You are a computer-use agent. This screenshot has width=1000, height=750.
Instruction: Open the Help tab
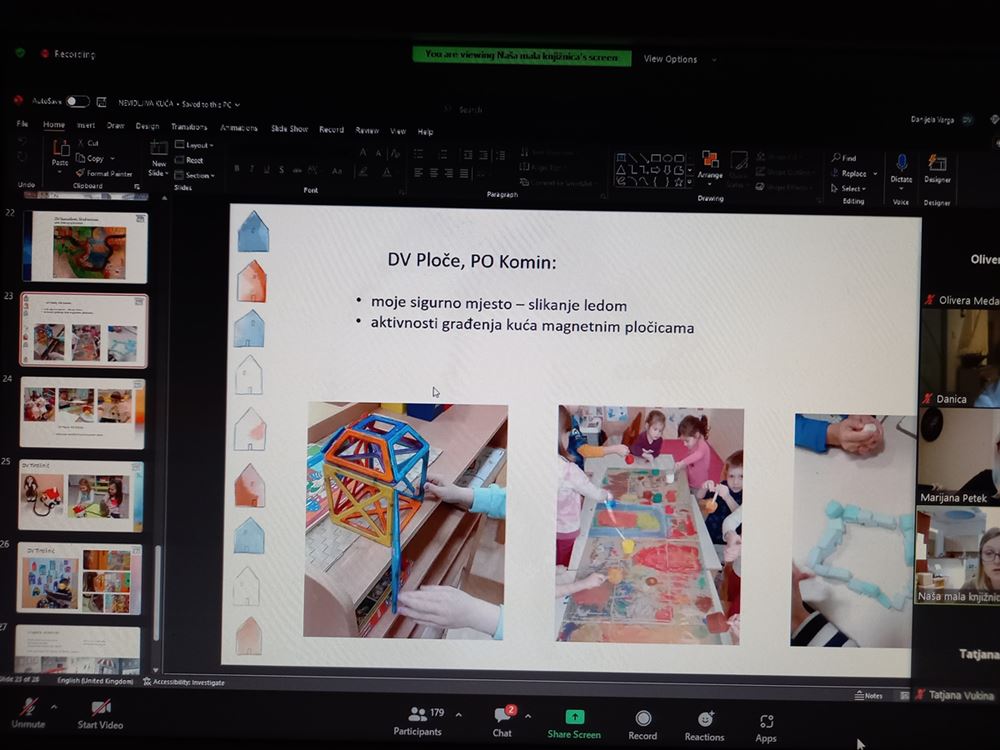pyautogui.click(x=425, y=131)
